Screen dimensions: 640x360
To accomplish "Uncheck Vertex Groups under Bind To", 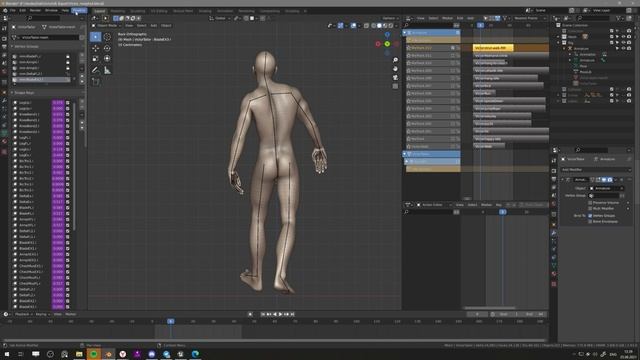I will [590, 216].
